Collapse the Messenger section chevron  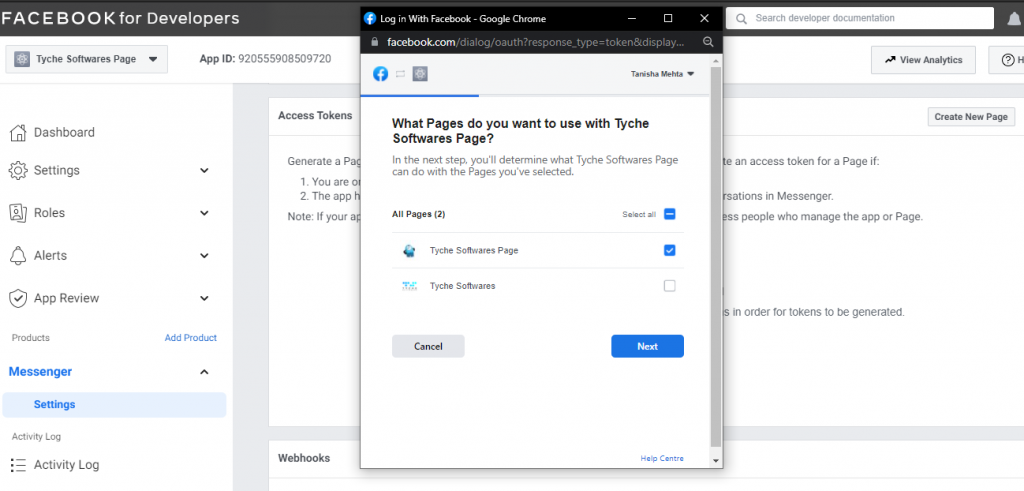(204, 372)
